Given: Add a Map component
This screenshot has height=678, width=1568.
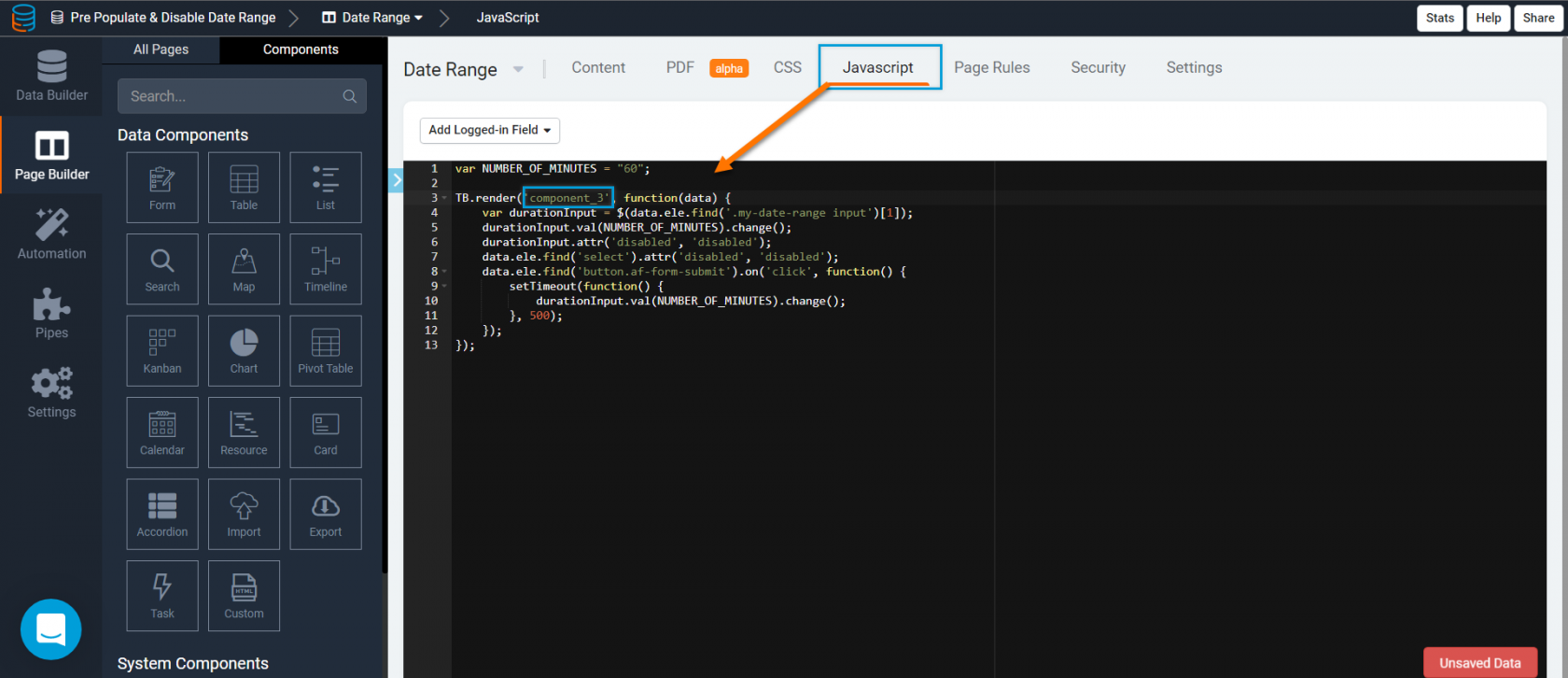Looking at the screenshot, I should 244,269.
